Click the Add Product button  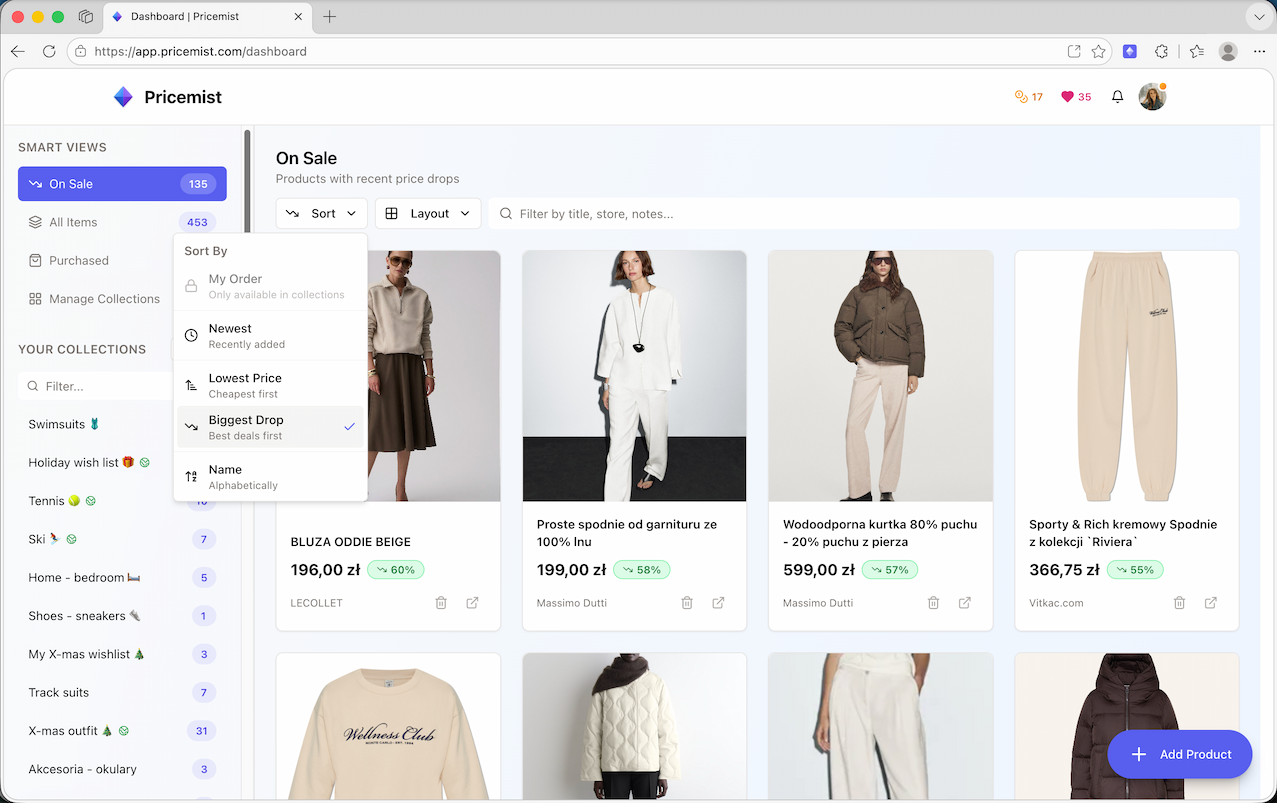1180,754
